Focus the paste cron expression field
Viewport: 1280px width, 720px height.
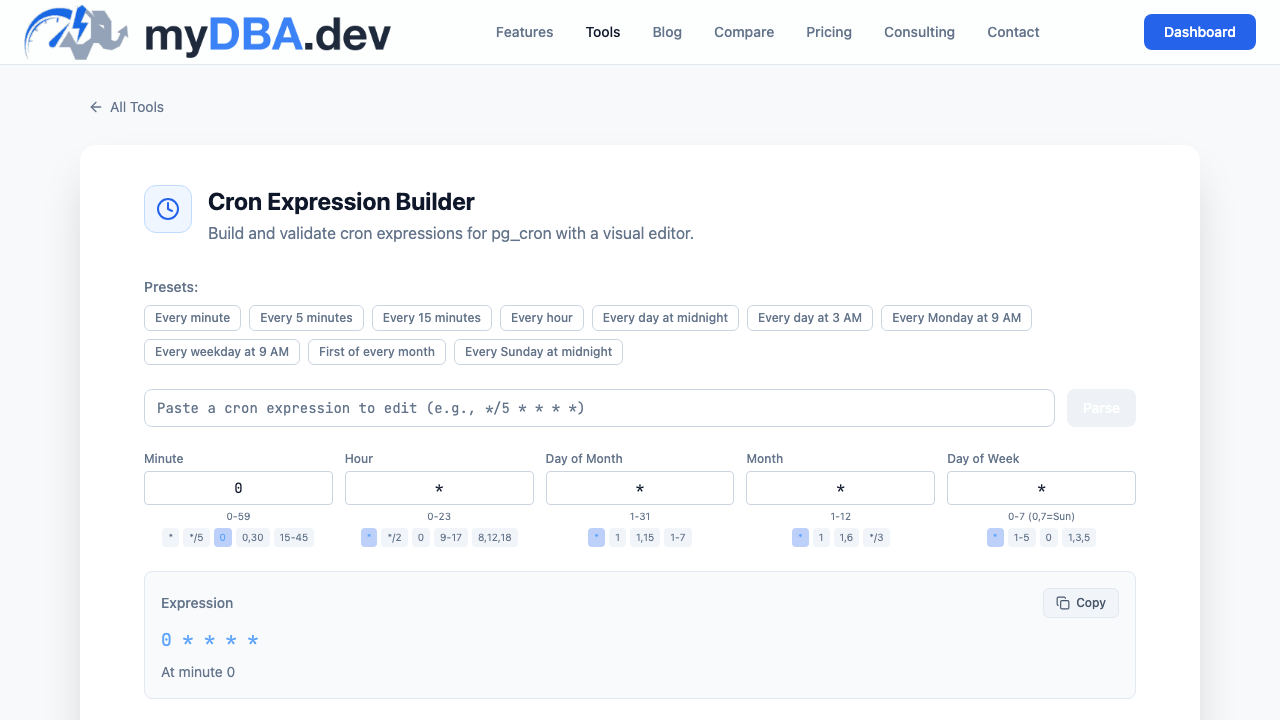pos(599,408)
